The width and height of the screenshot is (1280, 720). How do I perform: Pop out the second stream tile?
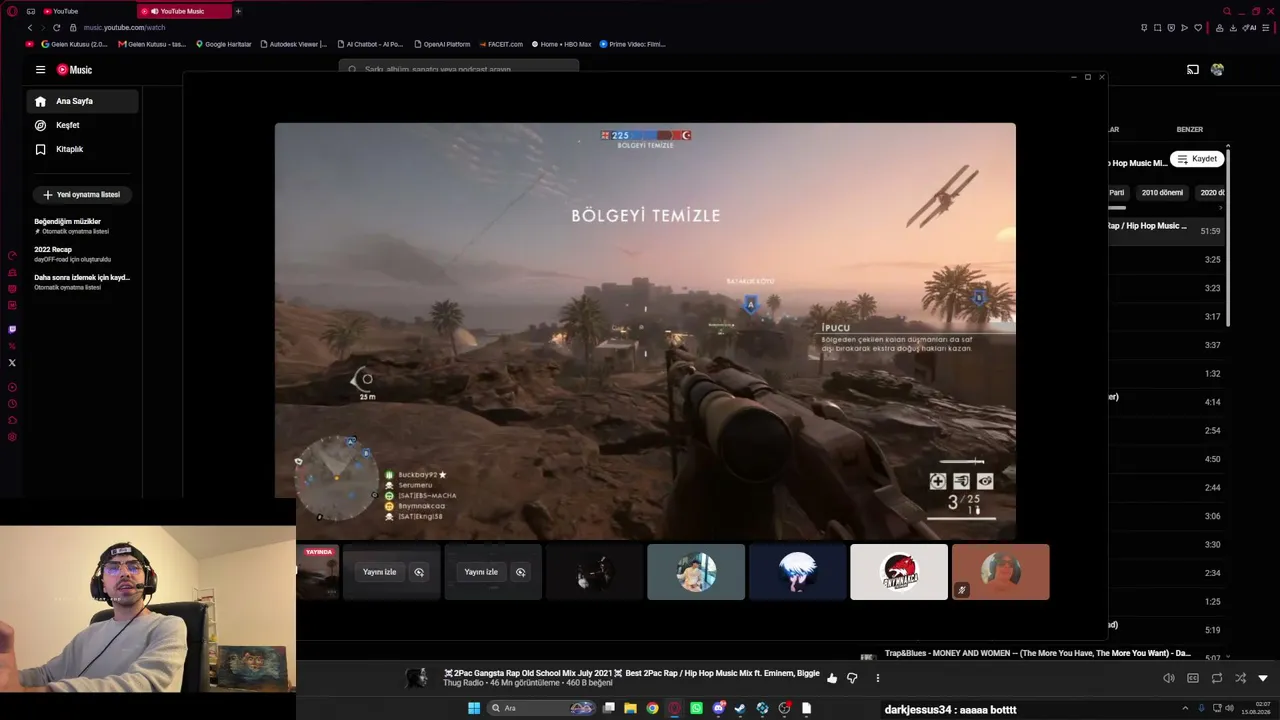click(x=520, y=572)
